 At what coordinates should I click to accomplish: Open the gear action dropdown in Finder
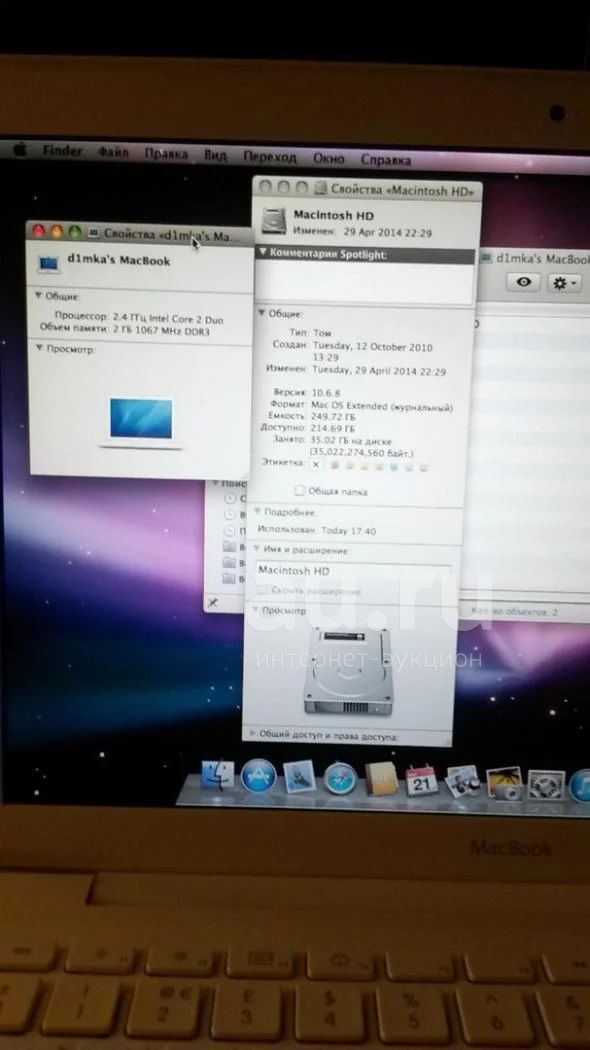click(x=564, y=283)
